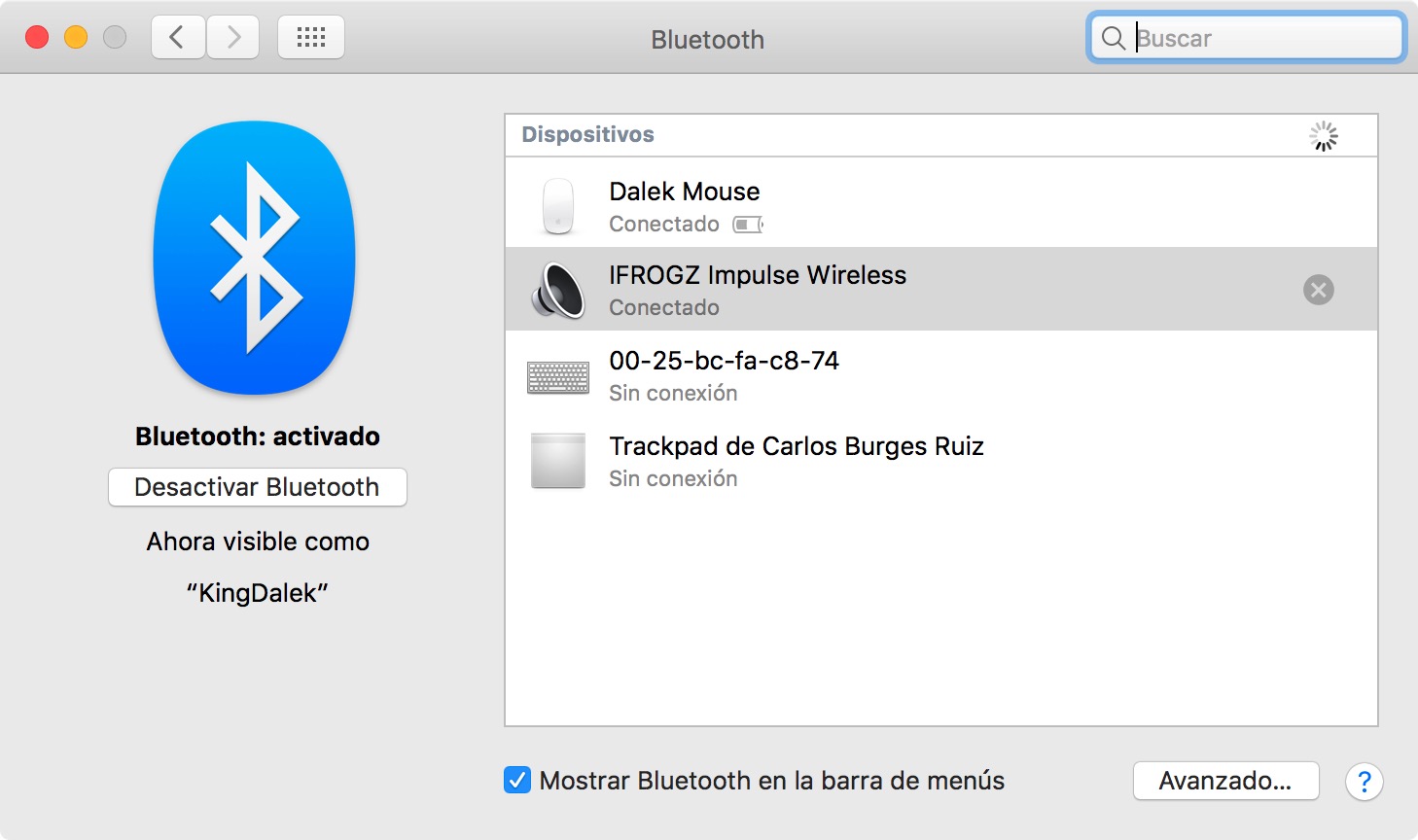
Task: Click Sin conexión under Trackpad de Carlos
Action: (673, 479)
